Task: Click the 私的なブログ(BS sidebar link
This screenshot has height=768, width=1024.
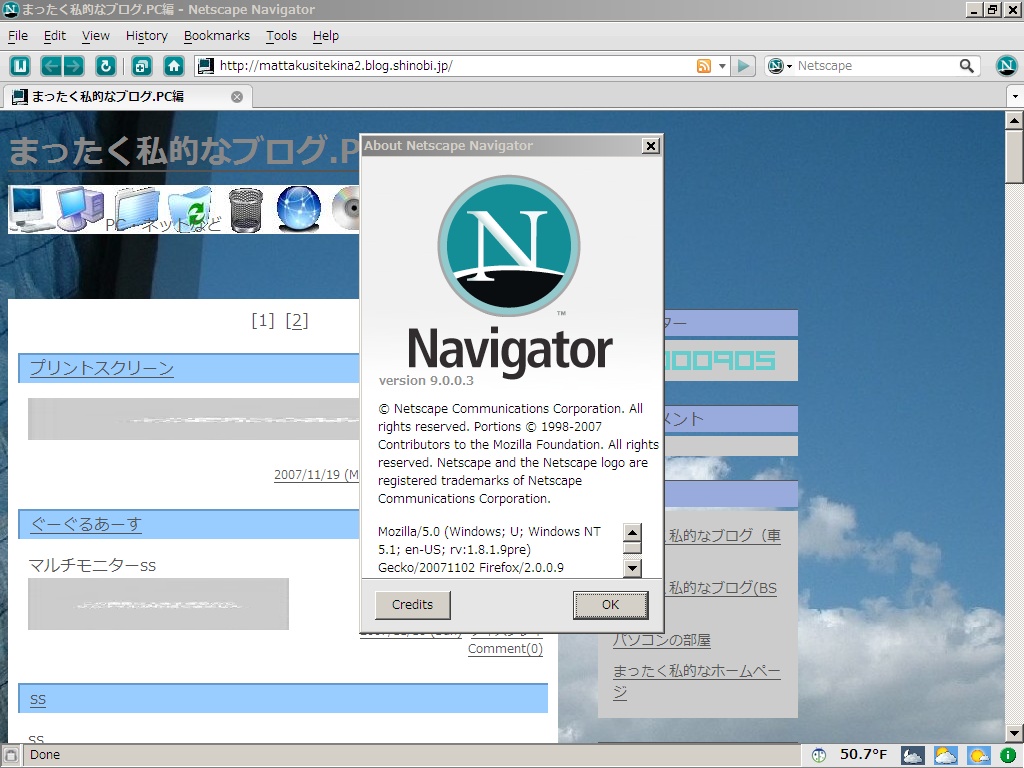Action: coord(722,588)
